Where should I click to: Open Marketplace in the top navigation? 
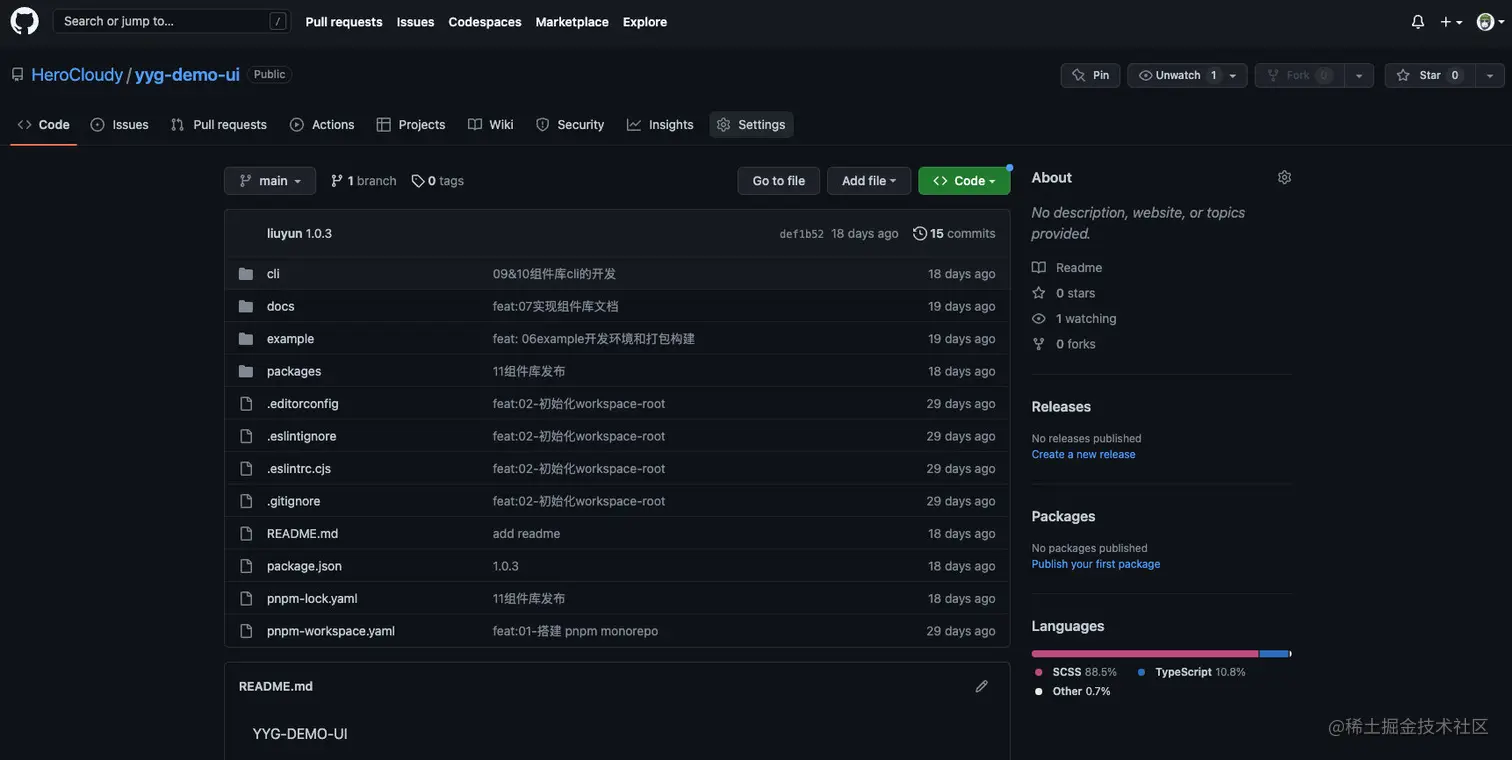point(572,22)
